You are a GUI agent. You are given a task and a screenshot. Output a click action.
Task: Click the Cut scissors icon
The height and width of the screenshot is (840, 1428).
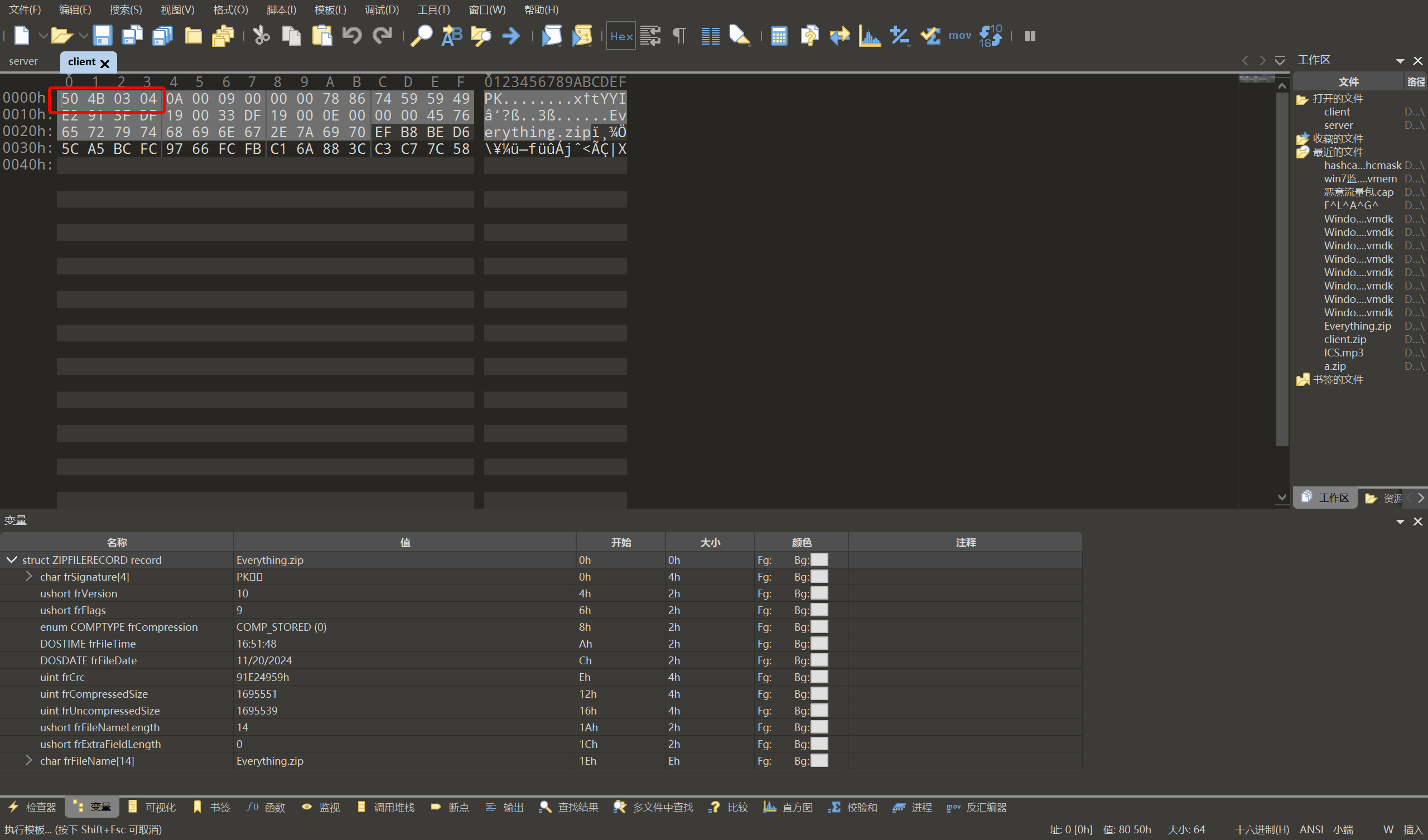[x=261, y=36]
